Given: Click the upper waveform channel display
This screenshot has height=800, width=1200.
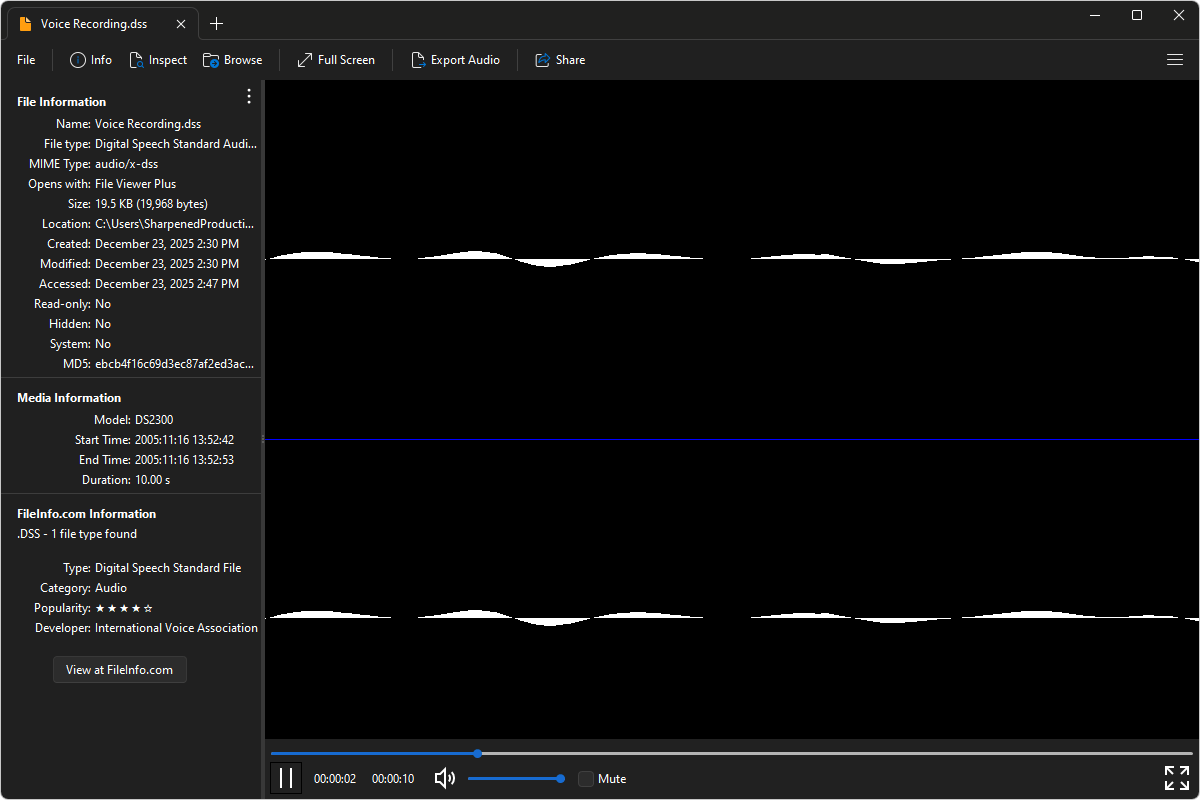Looking at the screenshot, I should point(731,259).
